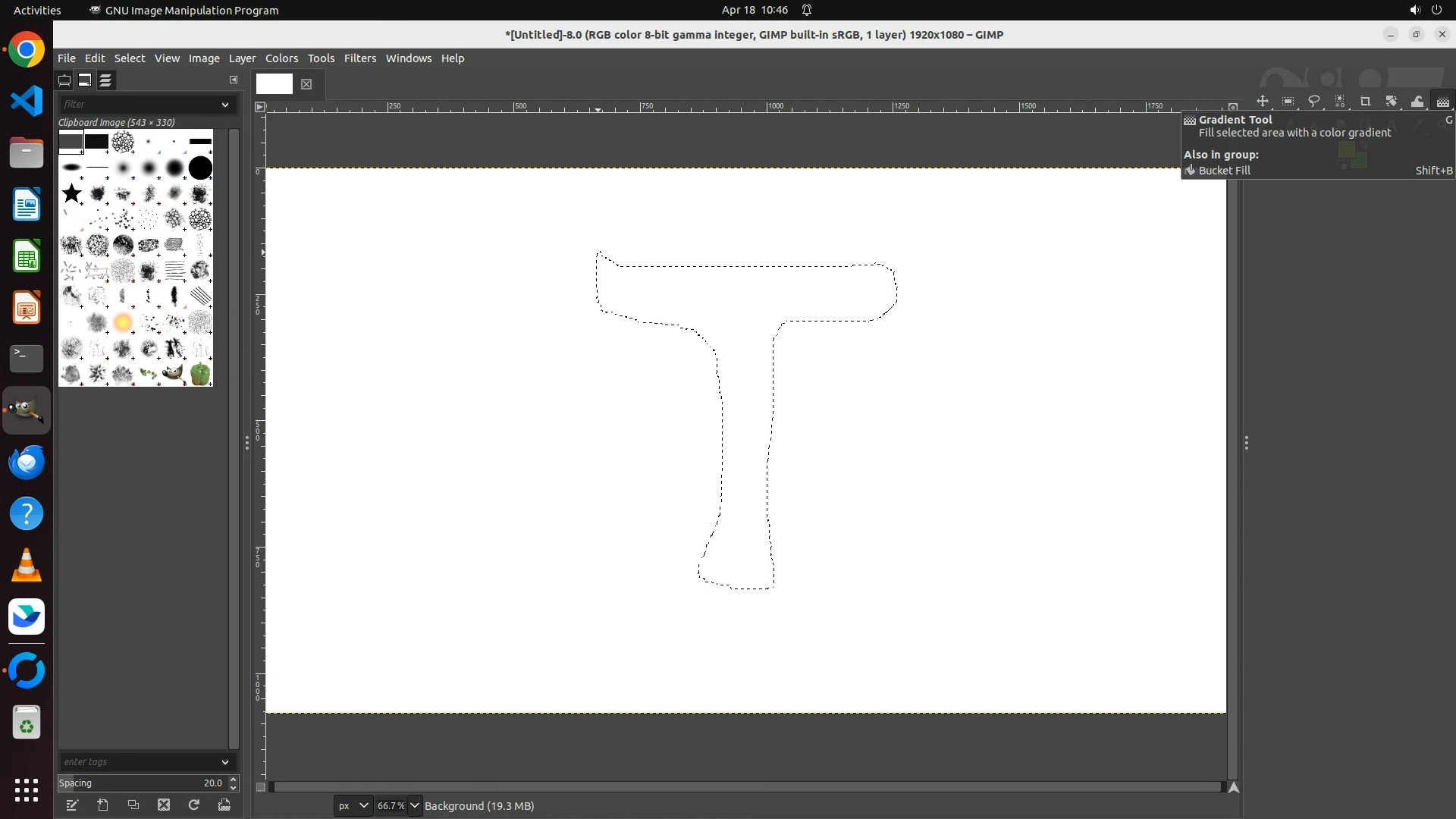
Task: Open the Filters menu
Action: (x=359, y=58)
